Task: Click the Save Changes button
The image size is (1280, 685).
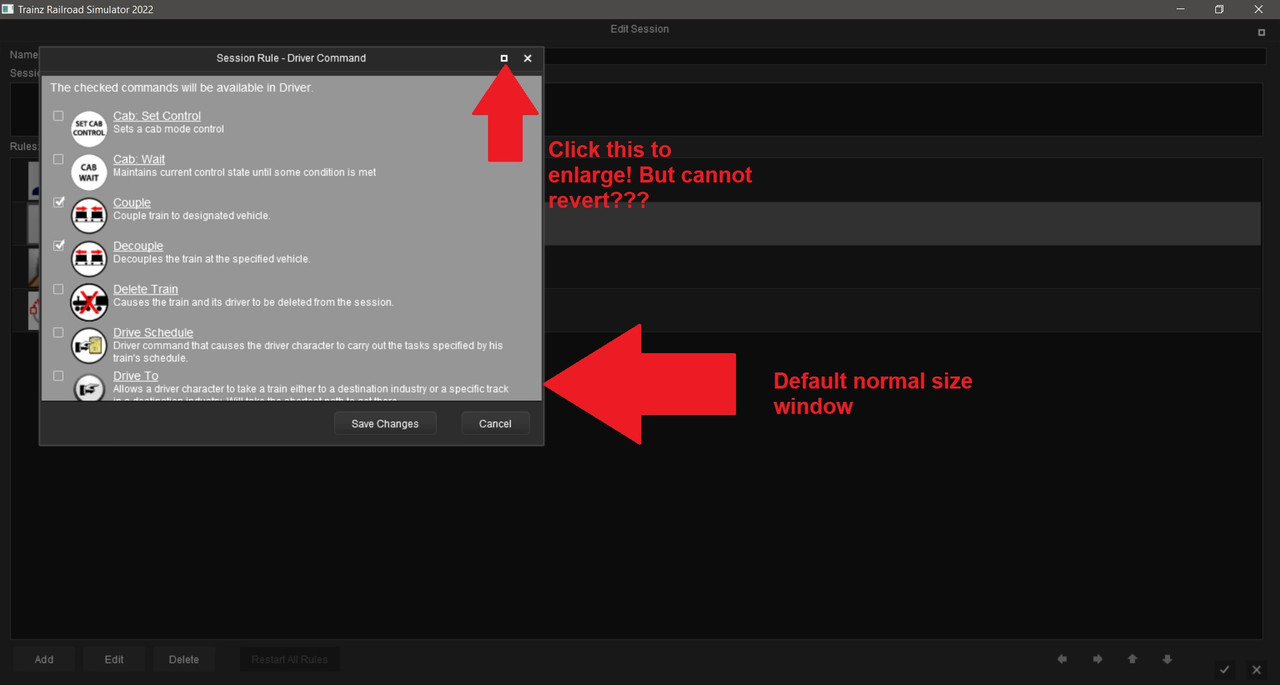Action: pyautogui.click(x=385, y=424)
